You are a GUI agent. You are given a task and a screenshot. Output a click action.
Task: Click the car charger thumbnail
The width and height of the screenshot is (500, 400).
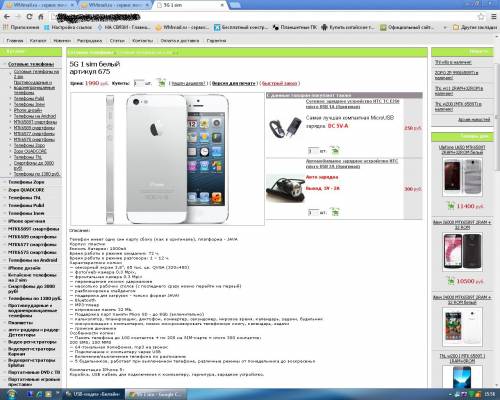(x=285, y=189)
